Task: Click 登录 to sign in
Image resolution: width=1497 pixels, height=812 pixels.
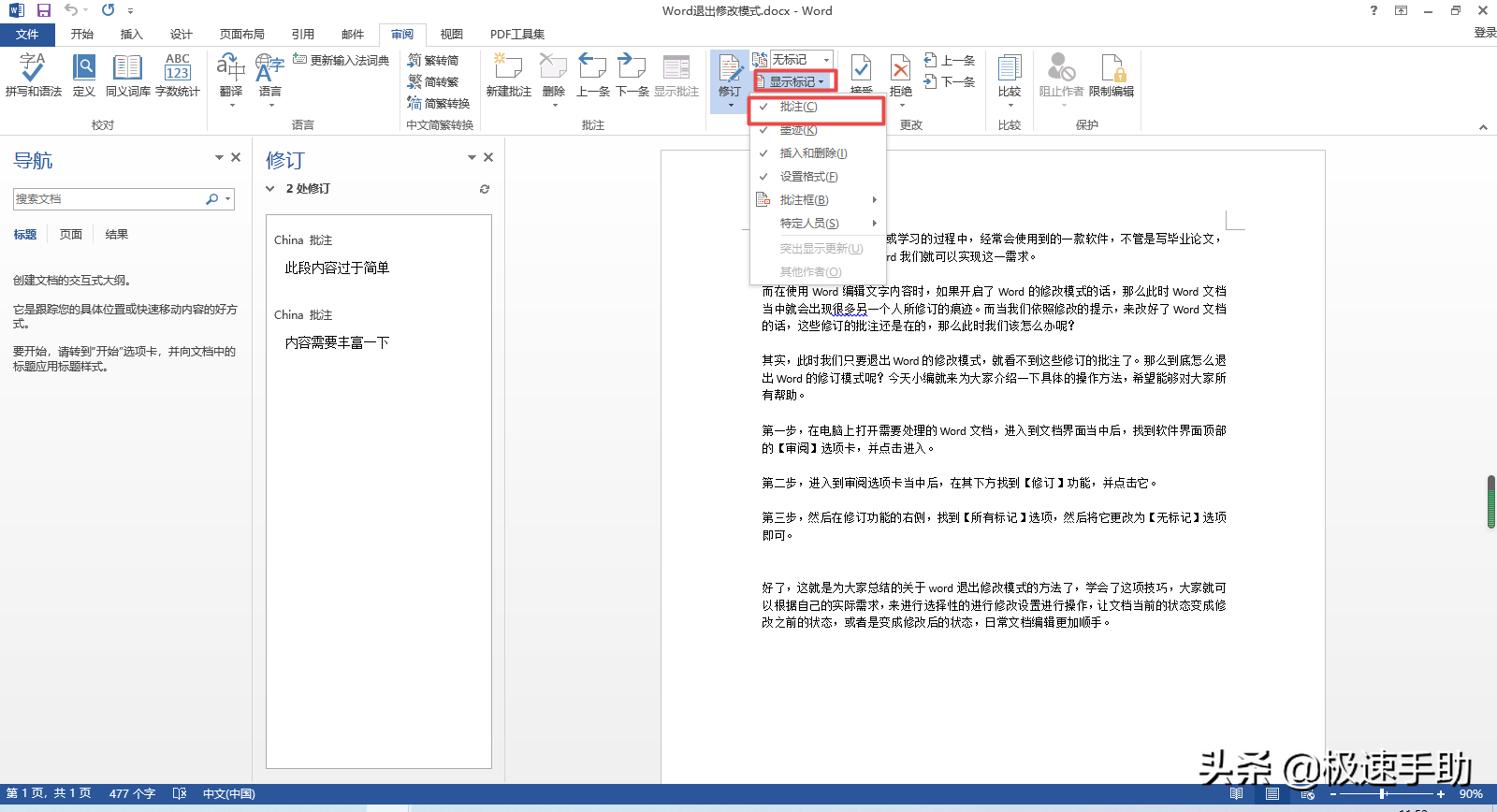Action: click(x=1485, y=33)
